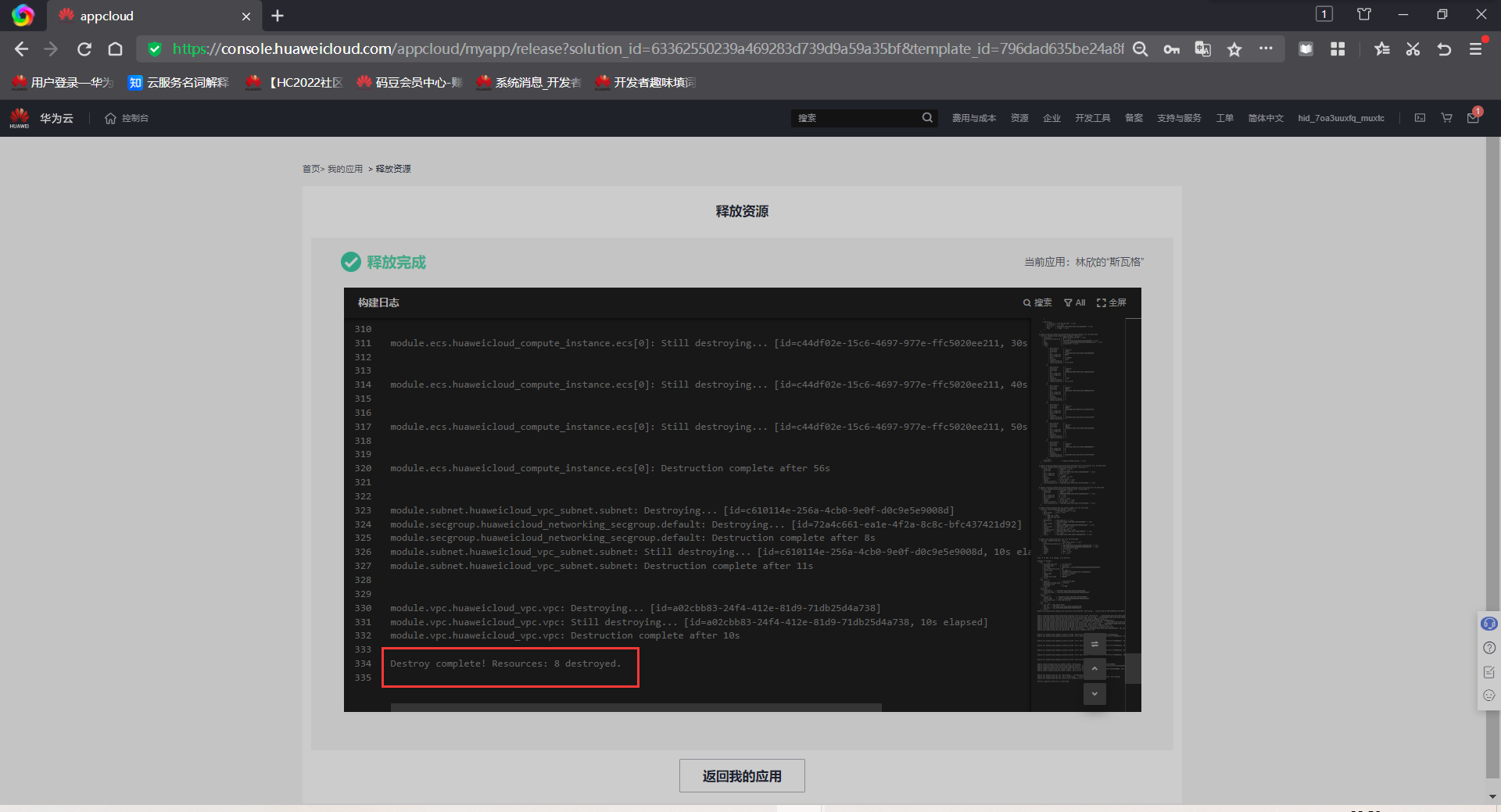Image resolution: width=1501 pixels, height=812 pixels.
Task: Search the build log with 搜索
Action: 1037,302
